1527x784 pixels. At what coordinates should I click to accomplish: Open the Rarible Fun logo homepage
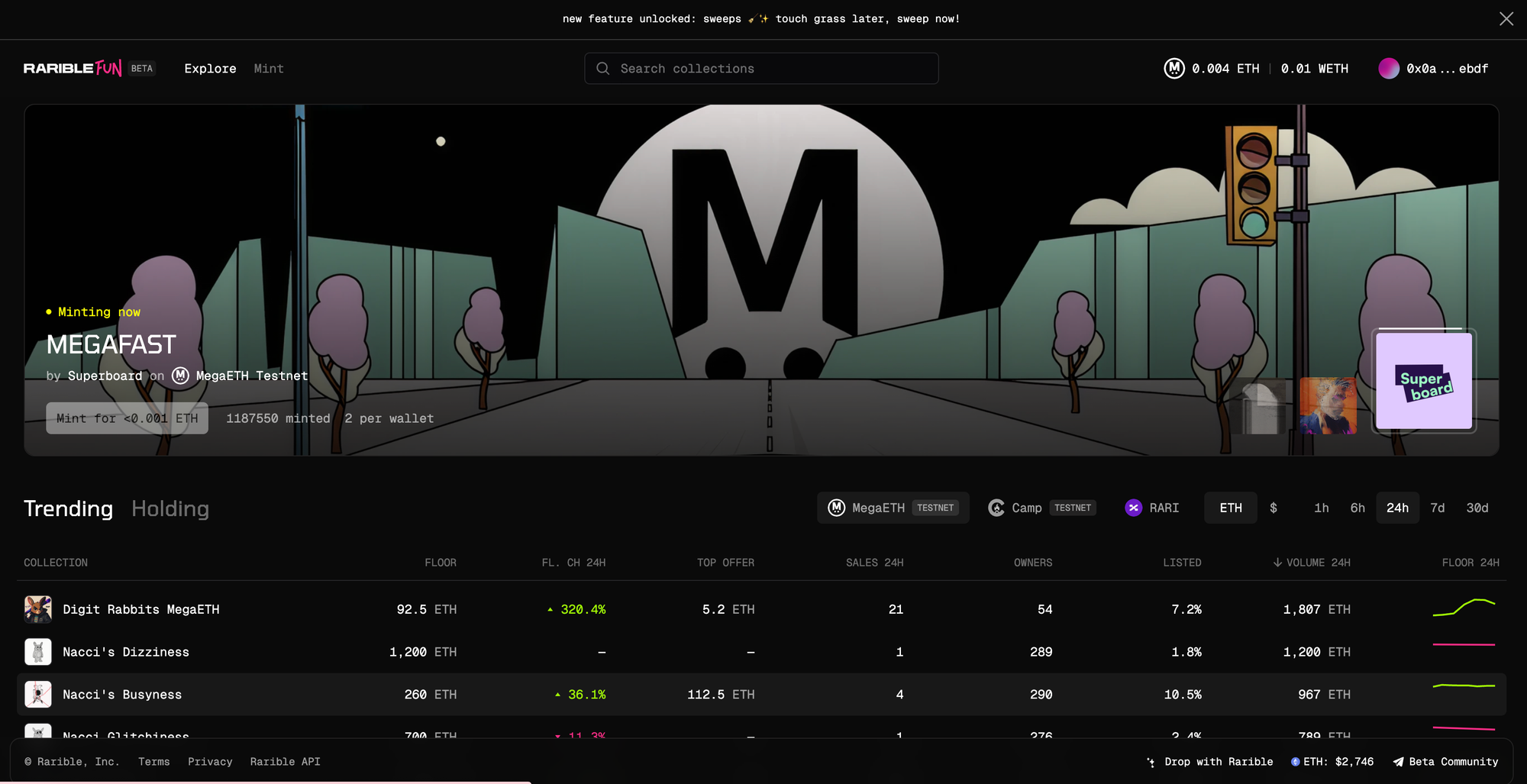pyautogui.click(x=73, y=69)
